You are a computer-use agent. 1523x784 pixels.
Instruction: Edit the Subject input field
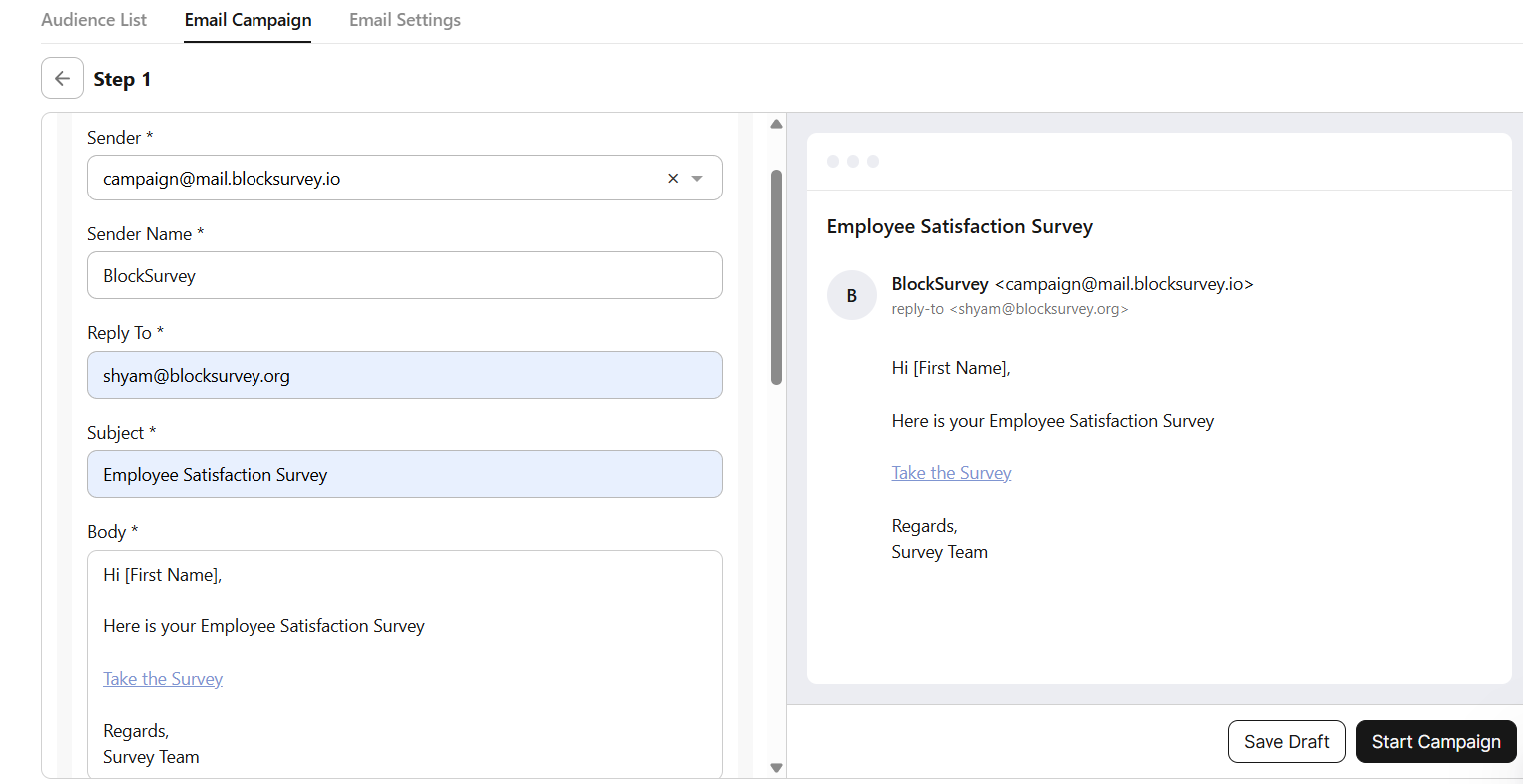pos(404,474)
